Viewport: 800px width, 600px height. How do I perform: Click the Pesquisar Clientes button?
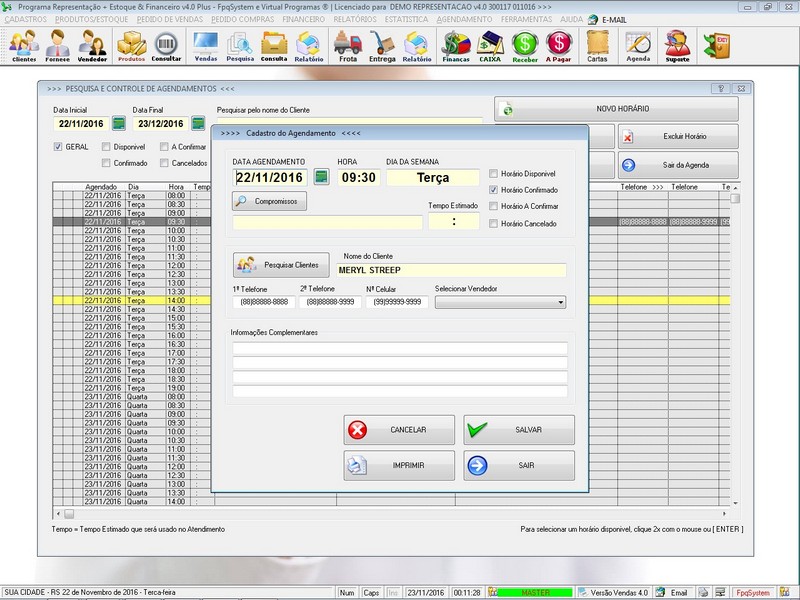click(x=281, y=265)
